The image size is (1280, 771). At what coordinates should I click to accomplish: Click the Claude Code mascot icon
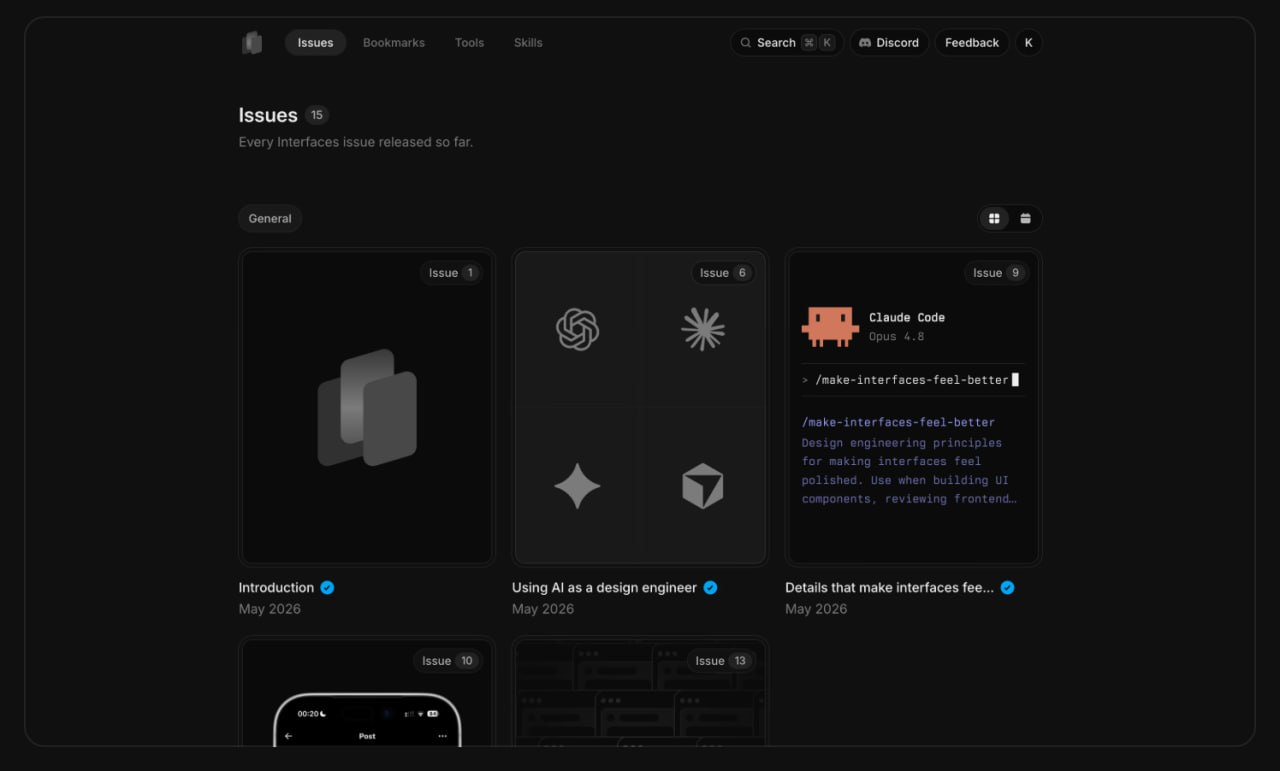pos(830,327)
